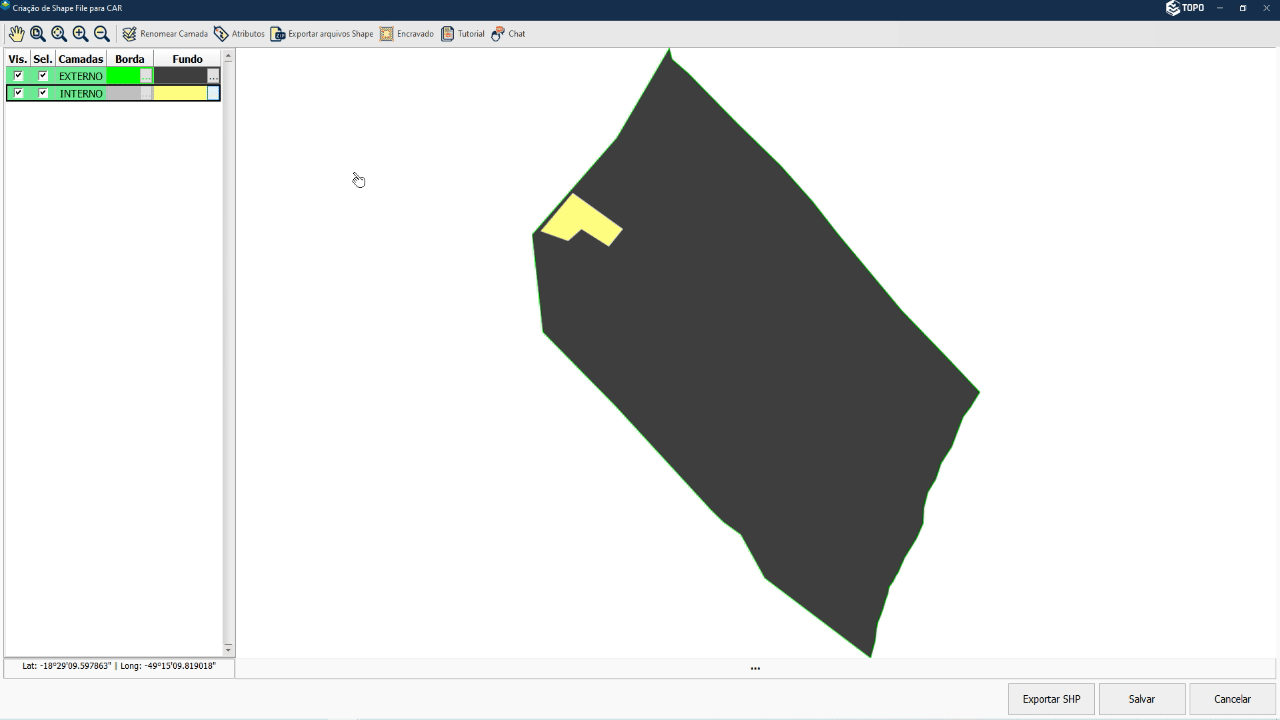Click the Salvar button

click(1141, 699)
